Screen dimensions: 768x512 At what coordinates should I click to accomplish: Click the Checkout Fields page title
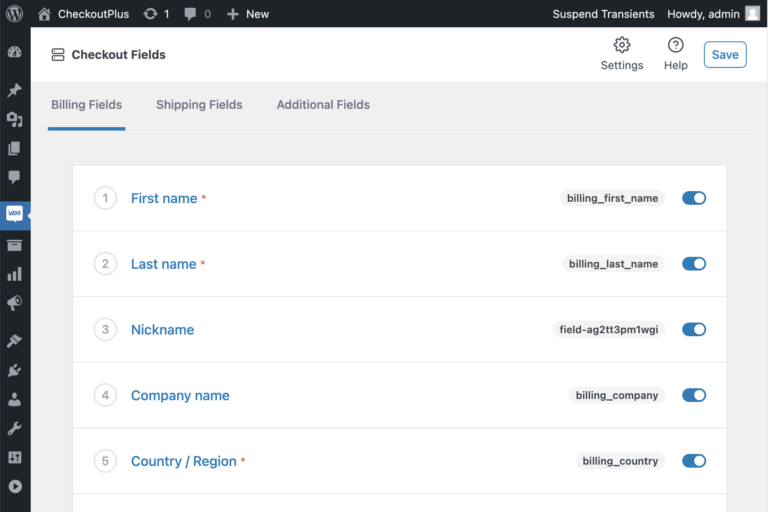click(x=119, y=54)
